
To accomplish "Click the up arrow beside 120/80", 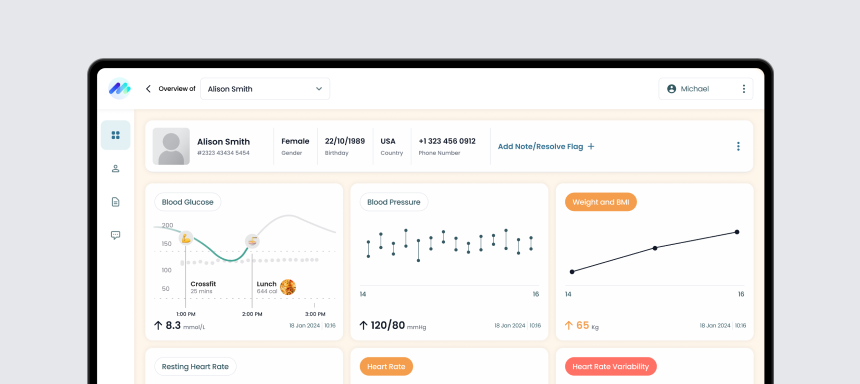I will pos(364,326).
